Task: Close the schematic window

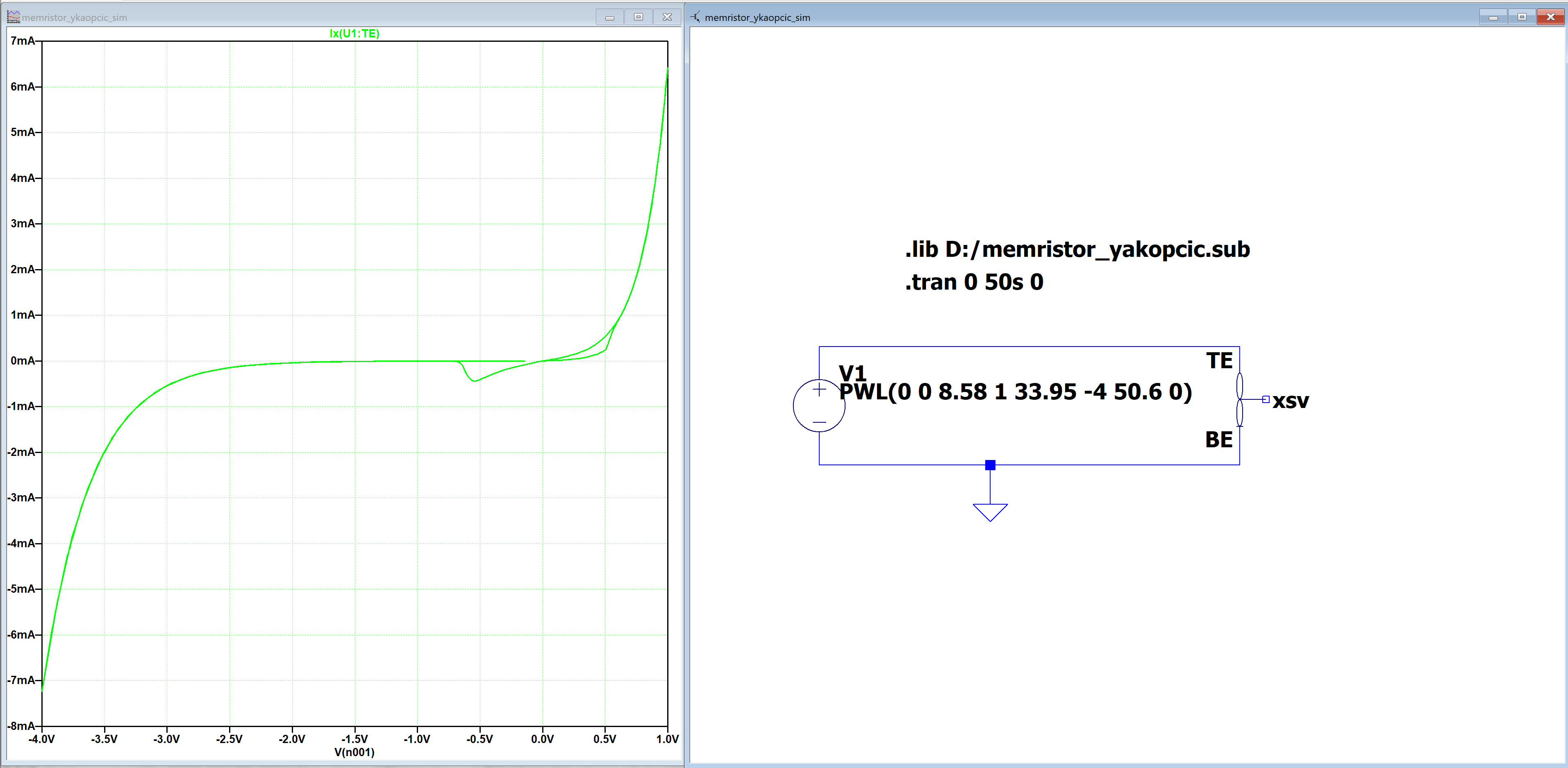Action: coord(1551,17)
